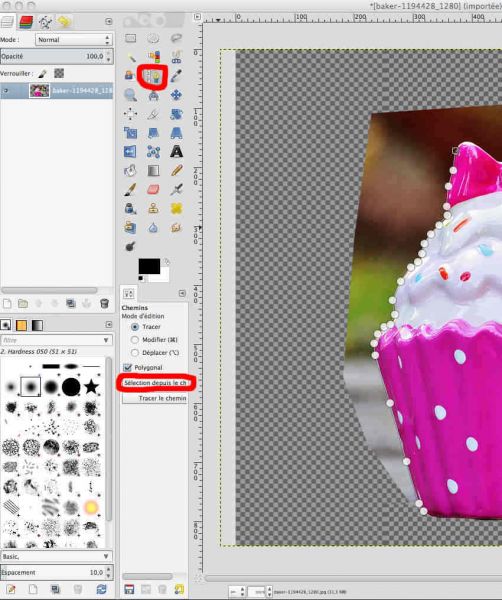Image resolution: width=502 pixels, height=600 pixels.
Task: Switch to the Channels tab
Action: (26, 22)
